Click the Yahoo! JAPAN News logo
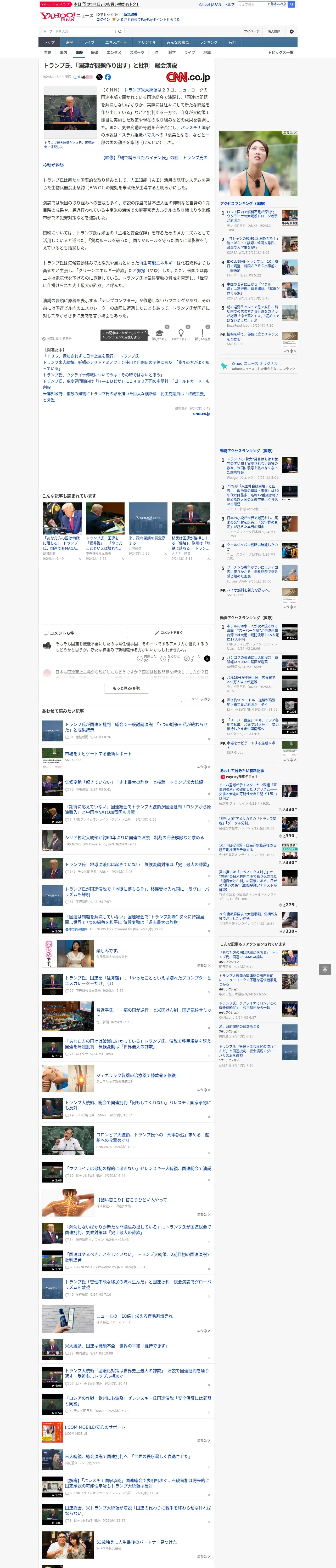336x1568 pixels. pos(66,16)
